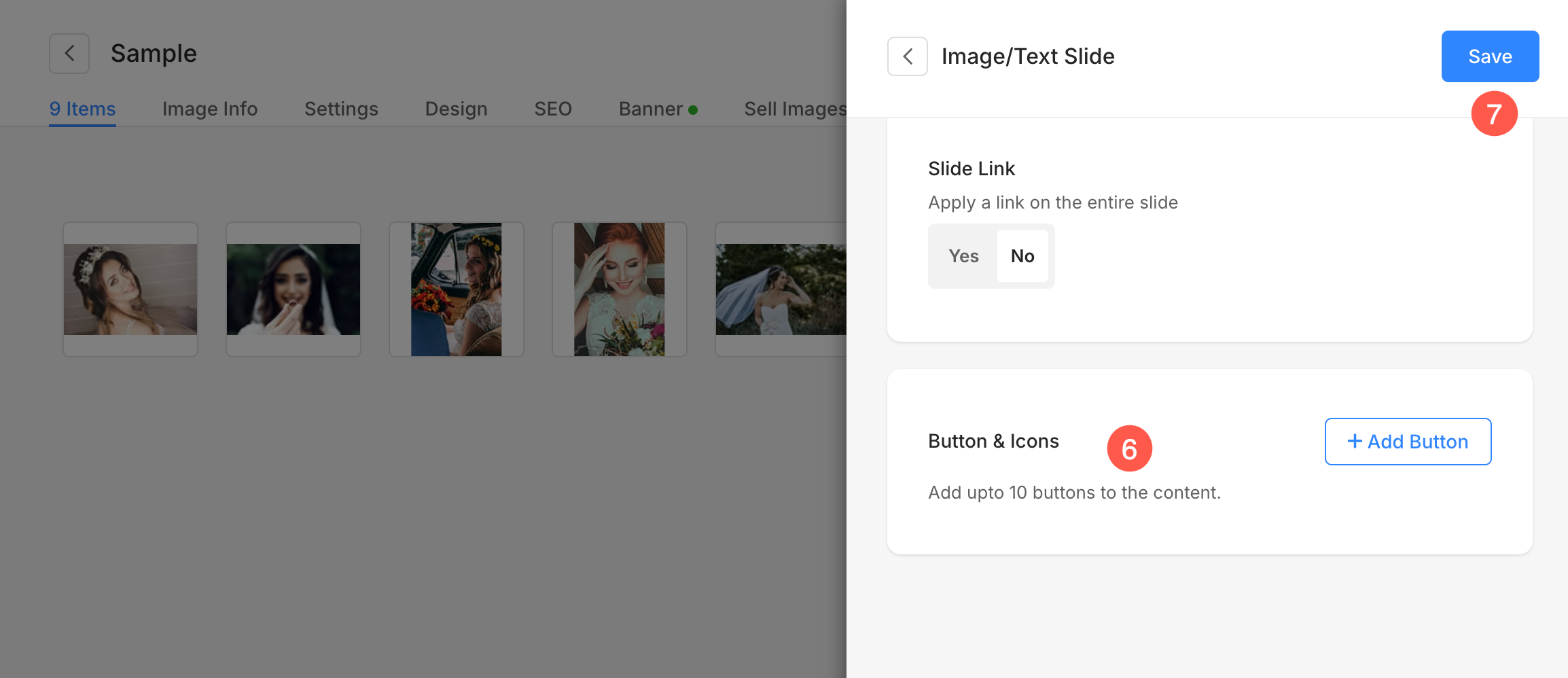Switch to the Image Info tab
The image size is (1568, 678).
(x=210, y=109)
